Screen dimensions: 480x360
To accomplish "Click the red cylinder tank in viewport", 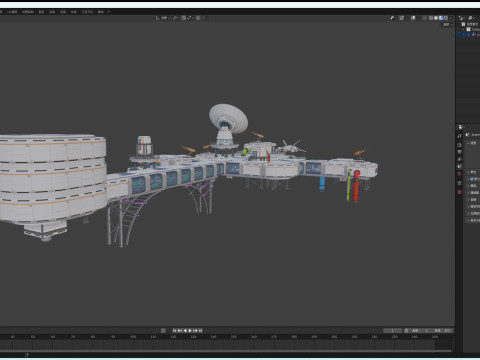I will click(356, 186).
